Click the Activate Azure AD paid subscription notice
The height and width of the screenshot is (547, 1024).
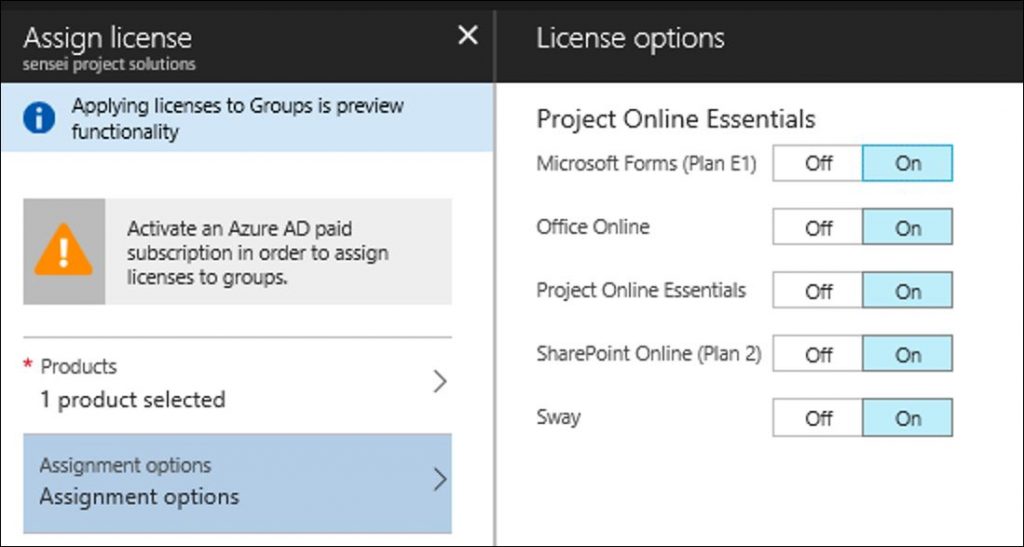[x=238, y=252]
